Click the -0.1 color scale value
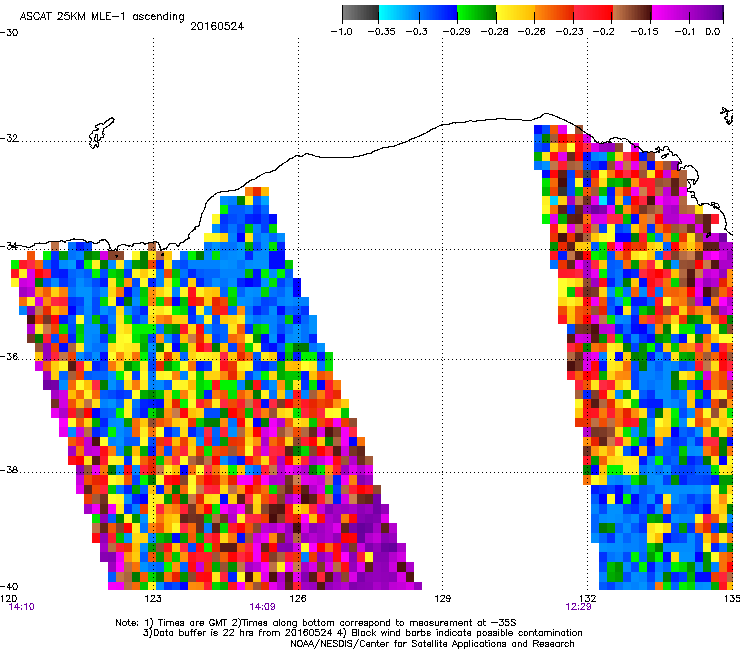Viewport: 740px width, 650px height. pyautogui.click(x=685, y=32)
